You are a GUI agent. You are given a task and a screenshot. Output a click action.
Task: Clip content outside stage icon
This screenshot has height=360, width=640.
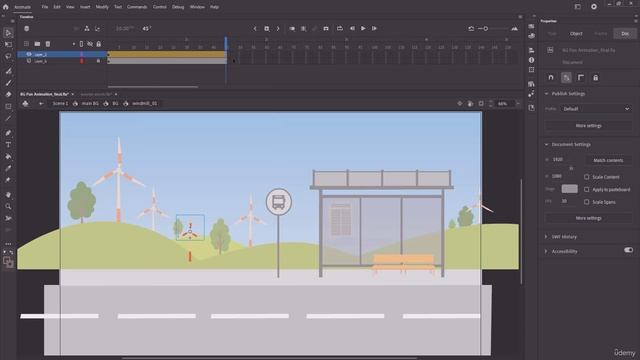[x=481, y=104]
